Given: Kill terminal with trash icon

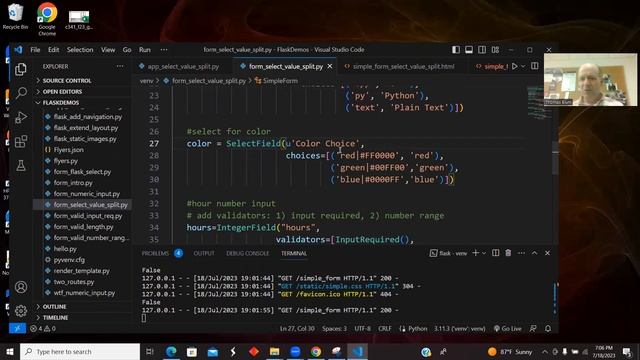Looking at the screenshot, I should (x=508, y=253).
